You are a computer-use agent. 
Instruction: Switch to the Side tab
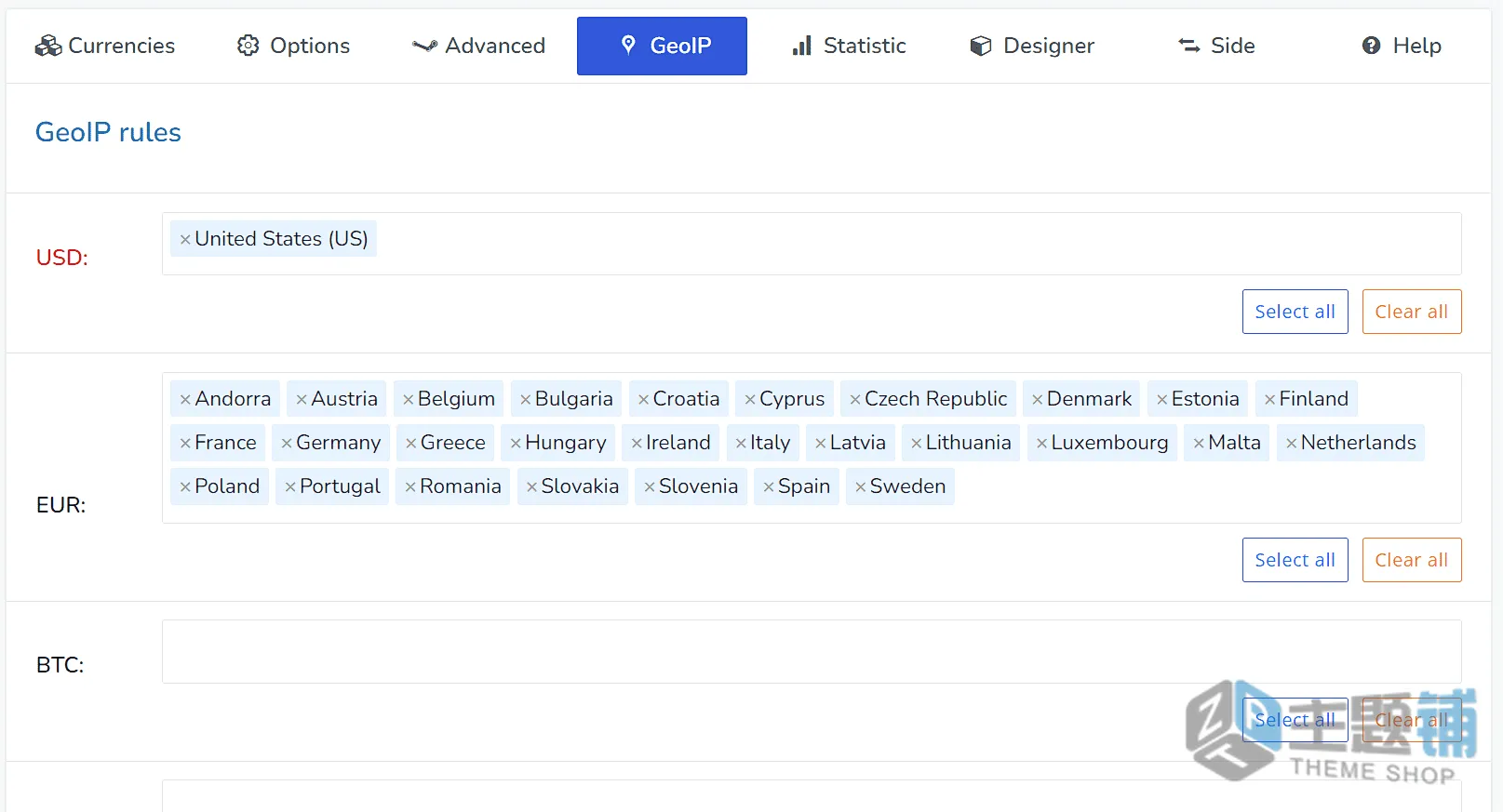pos(1215,46)
